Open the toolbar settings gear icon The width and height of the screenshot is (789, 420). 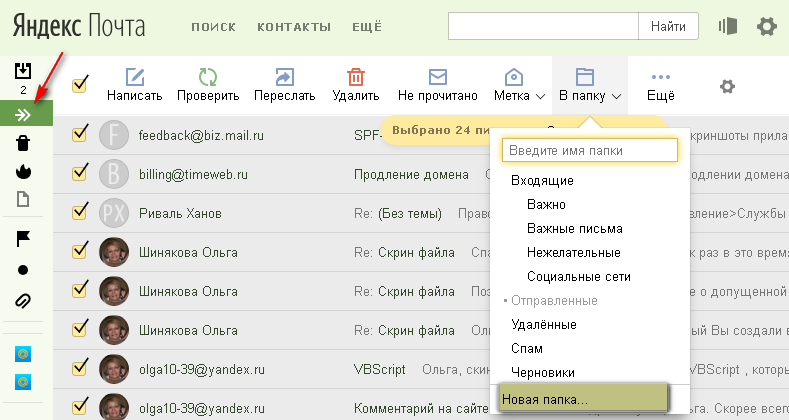point(727,87)
